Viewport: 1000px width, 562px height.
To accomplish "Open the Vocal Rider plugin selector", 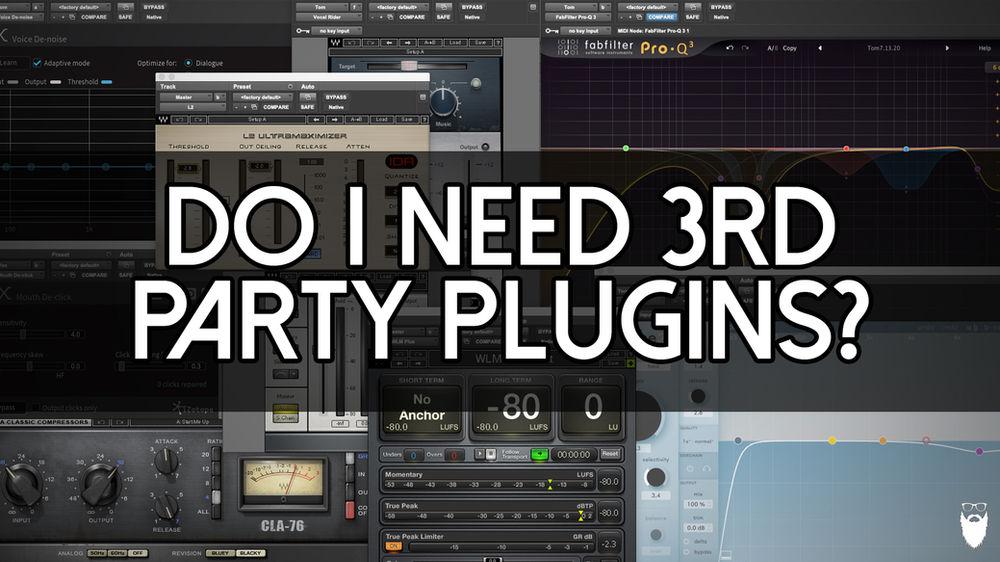I will tap(327, 17).
